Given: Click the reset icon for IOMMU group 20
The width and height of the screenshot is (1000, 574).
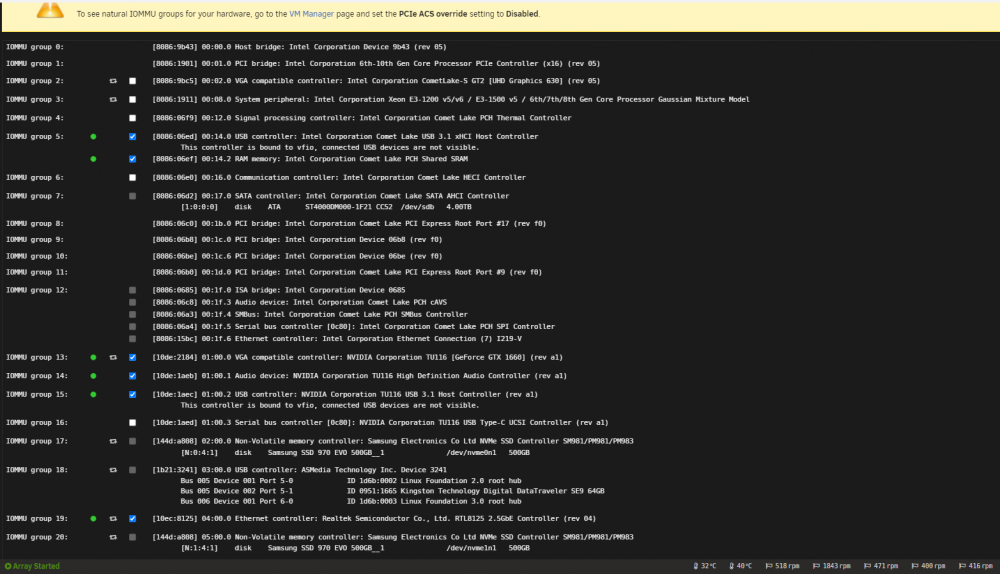Looking at the screenshot, I should coord(113,538).
